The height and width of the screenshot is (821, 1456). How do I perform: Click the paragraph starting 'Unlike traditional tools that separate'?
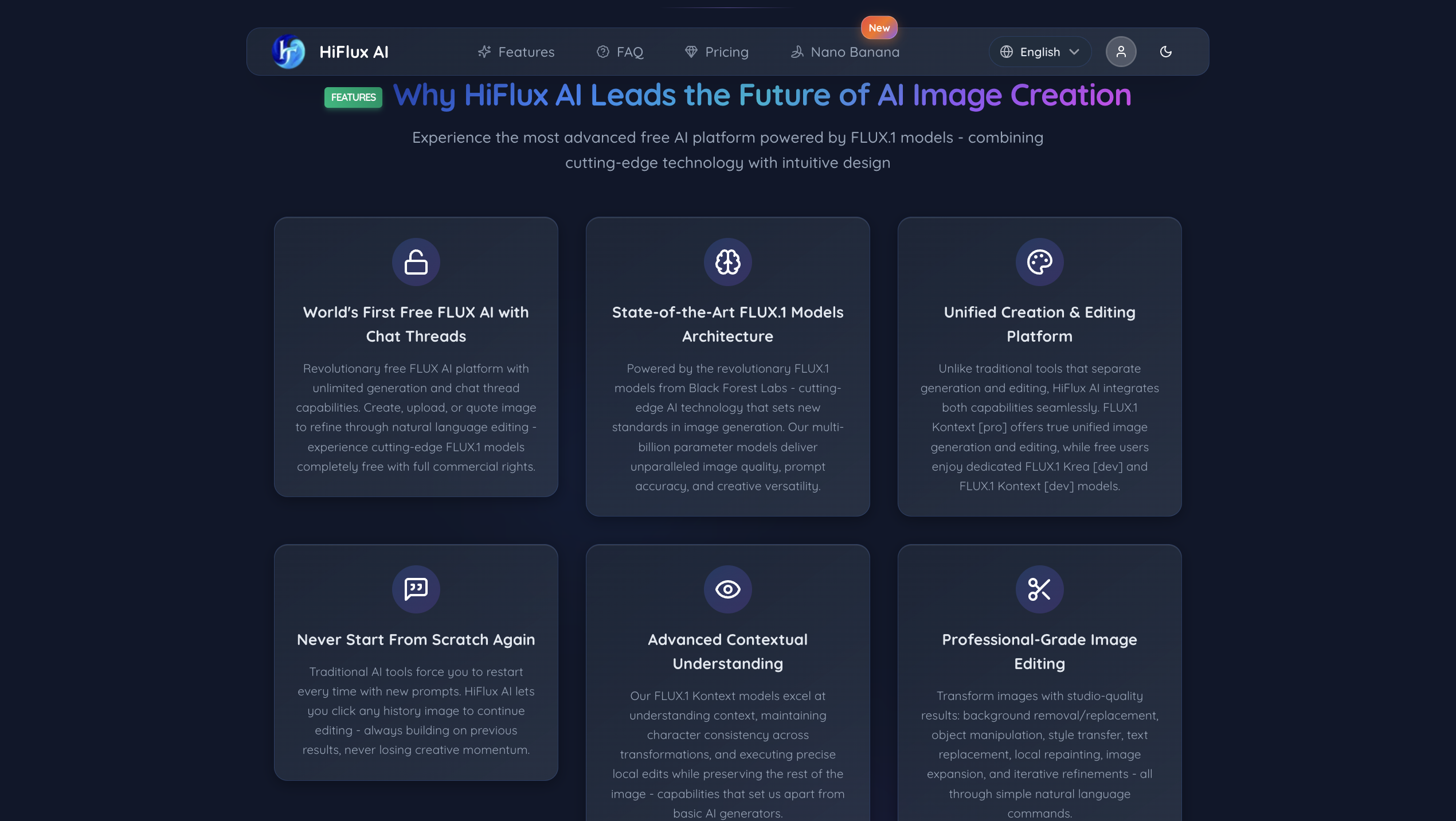1040,427
